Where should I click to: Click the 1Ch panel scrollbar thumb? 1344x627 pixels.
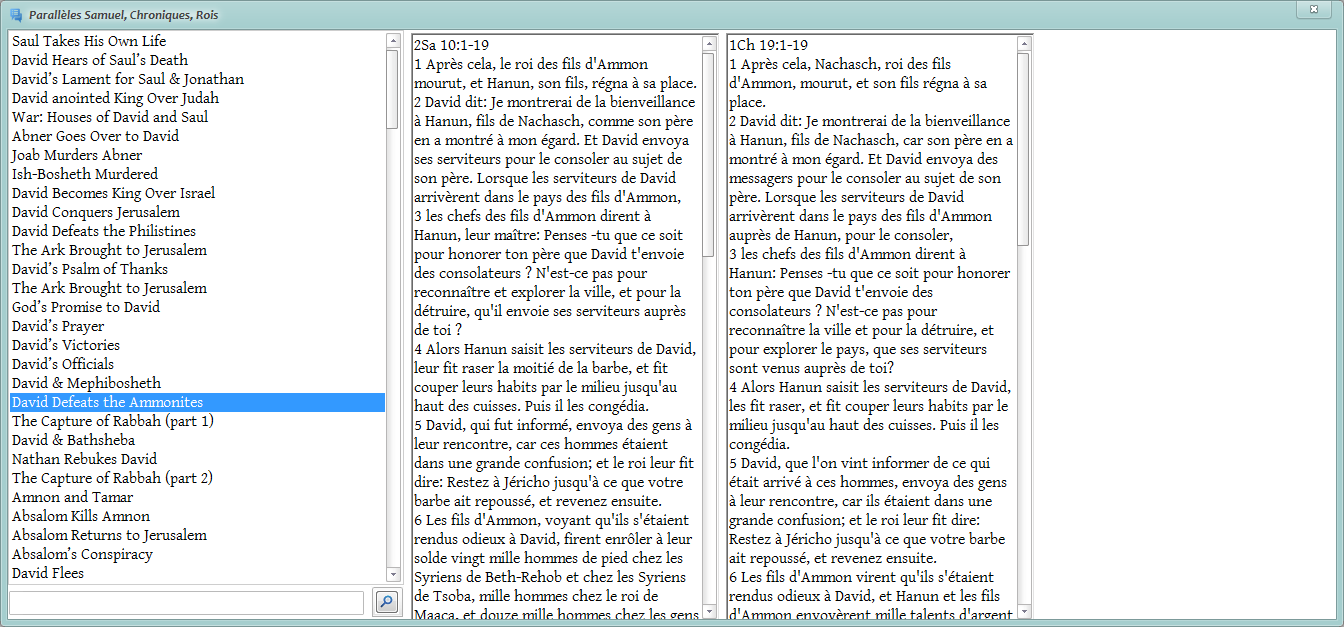point(1023,149)
